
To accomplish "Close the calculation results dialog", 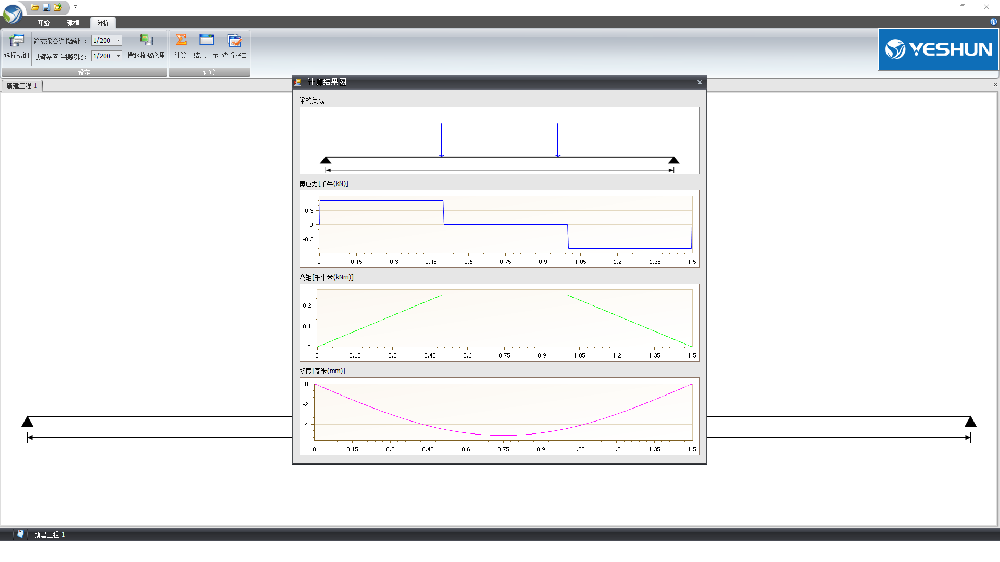I will coord(699,82).
